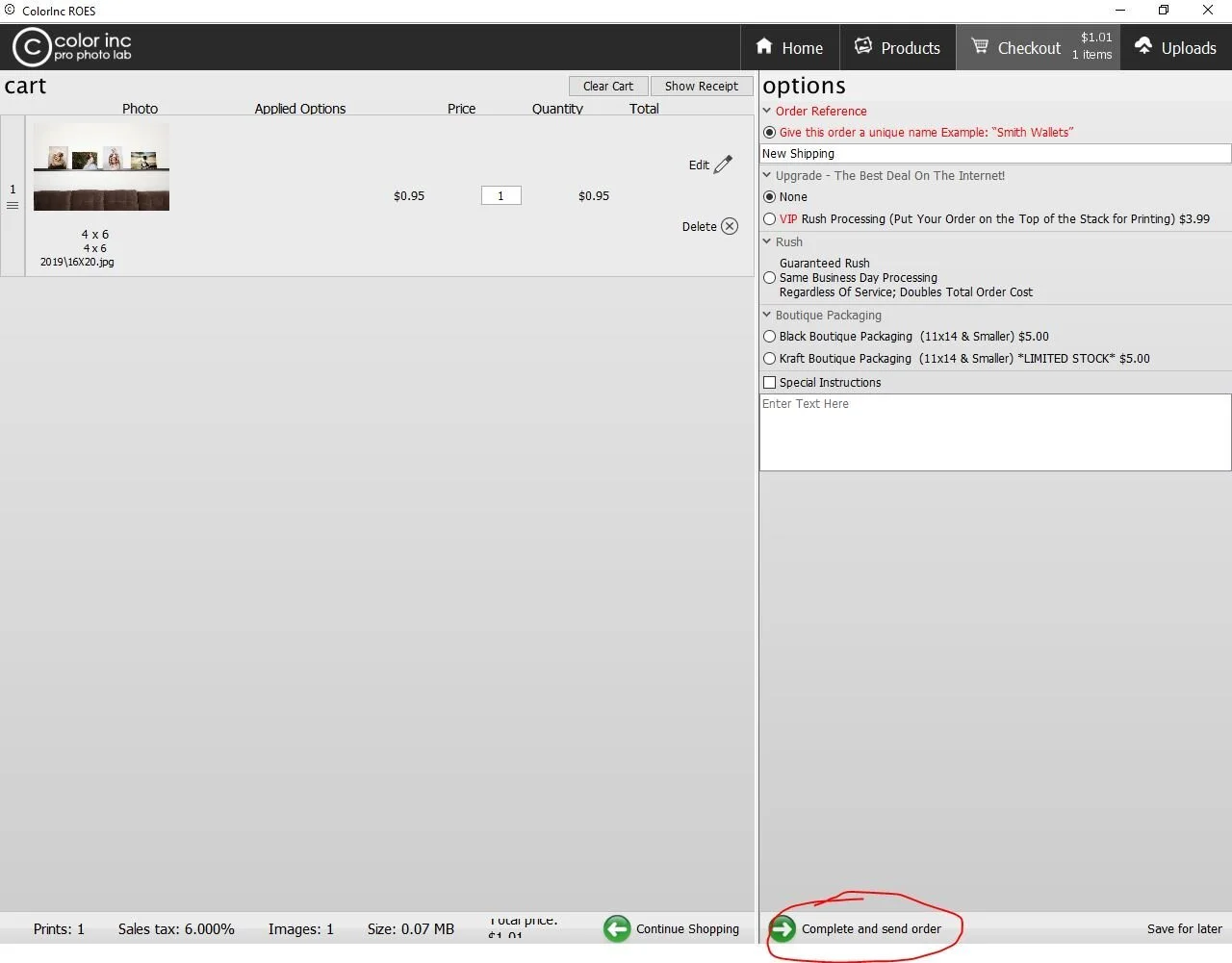Minimize the ColorInc ROES window
Image resolution: width=1232 pixels, height=963 pixels.
point(1119,11)
